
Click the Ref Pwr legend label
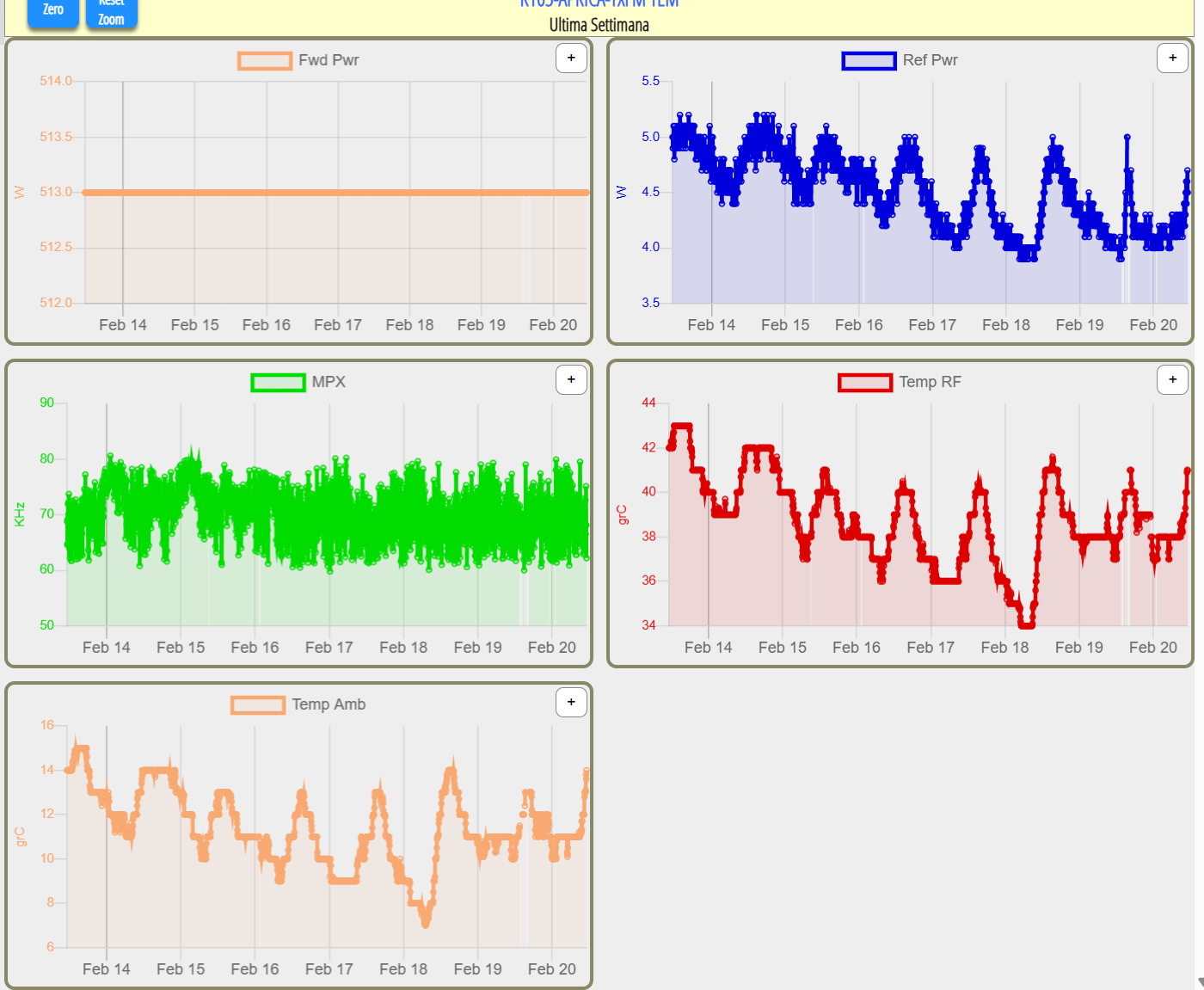(x=930, y=60)
